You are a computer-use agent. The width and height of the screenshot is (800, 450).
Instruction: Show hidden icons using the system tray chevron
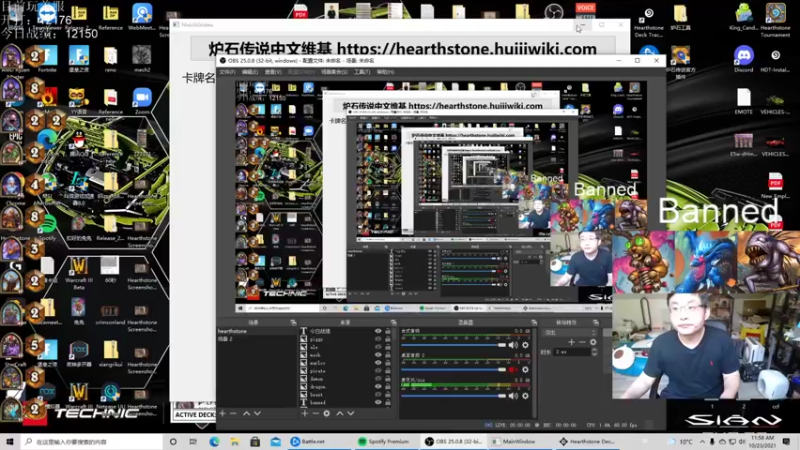[x=703, y=441]
